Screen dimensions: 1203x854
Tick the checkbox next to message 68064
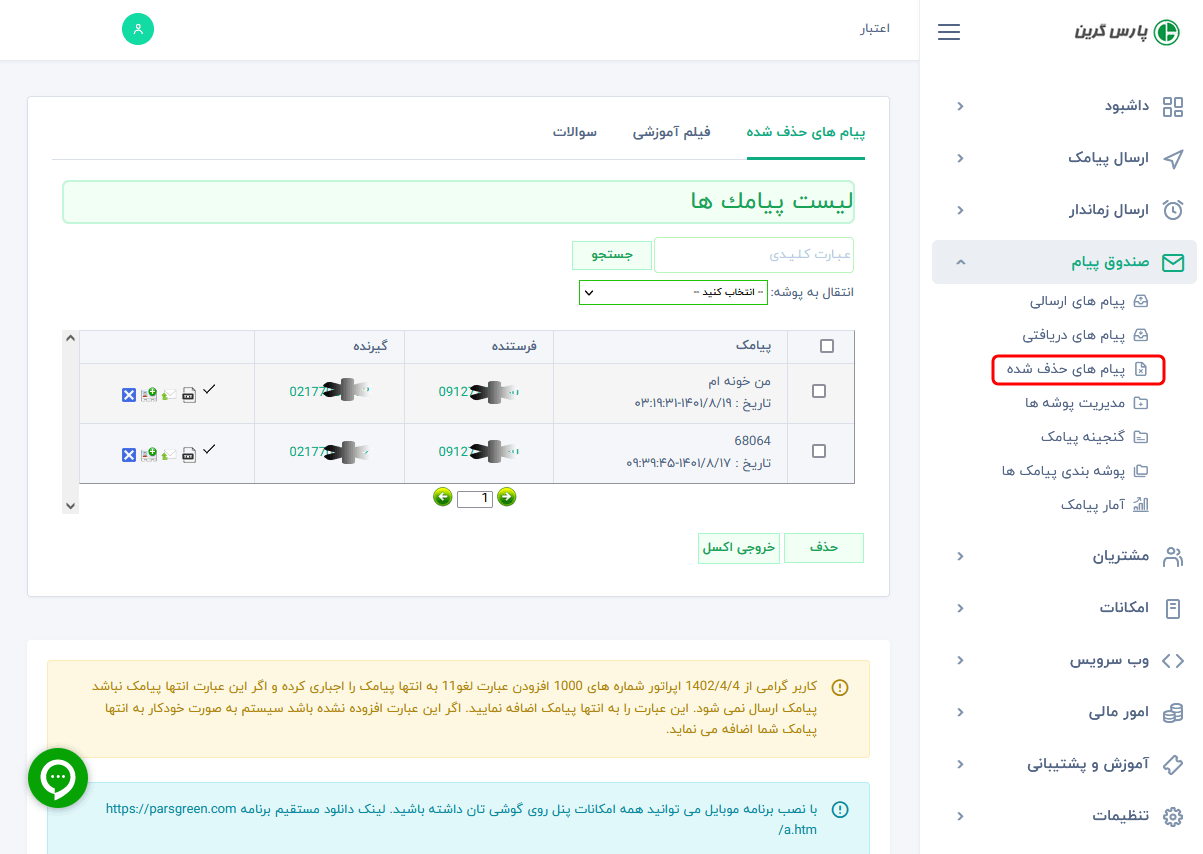tap(820, 451)
